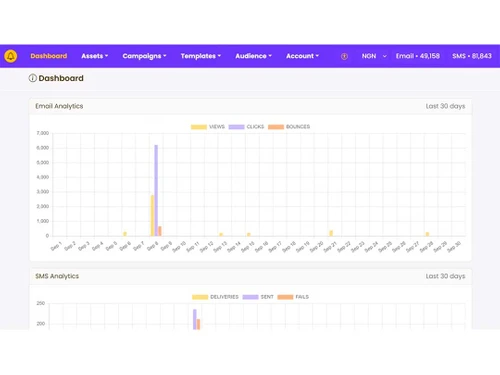Click the 7,000 y-axis label
The image size is (500, 375).
point(43,133)
